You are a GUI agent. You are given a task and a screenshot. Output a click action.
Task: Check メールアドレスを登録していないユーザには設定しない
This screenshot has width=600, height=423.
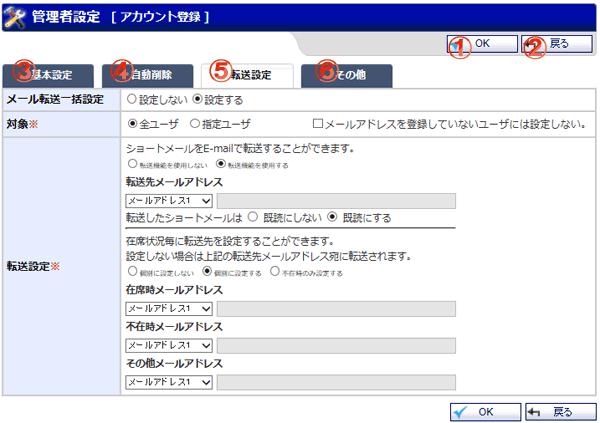coord(318,124)
